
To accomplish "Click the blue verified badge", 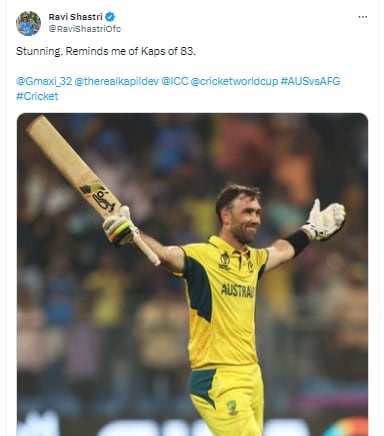I will [x=110, y=16].
